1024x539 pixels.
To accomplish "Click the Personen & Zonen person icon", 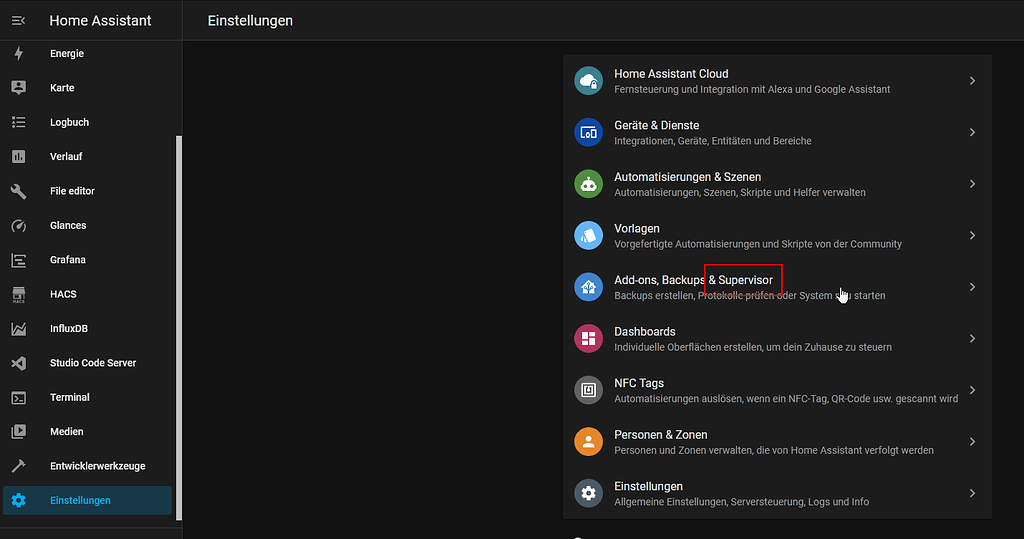I will pyautogui.click(x=588, y=442).
